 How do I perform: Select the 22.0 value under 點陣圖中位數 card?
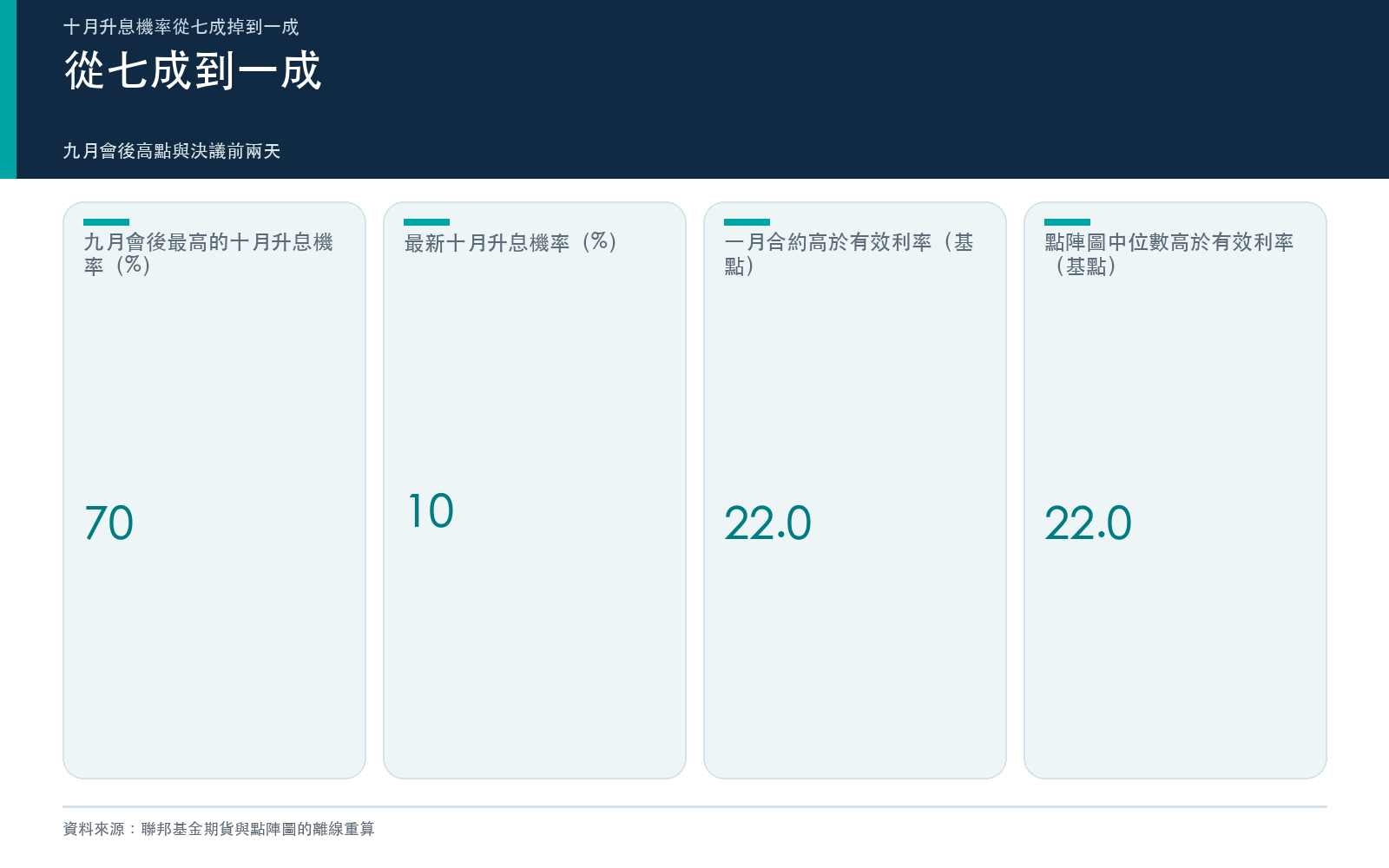click(x=1088, y=523)
